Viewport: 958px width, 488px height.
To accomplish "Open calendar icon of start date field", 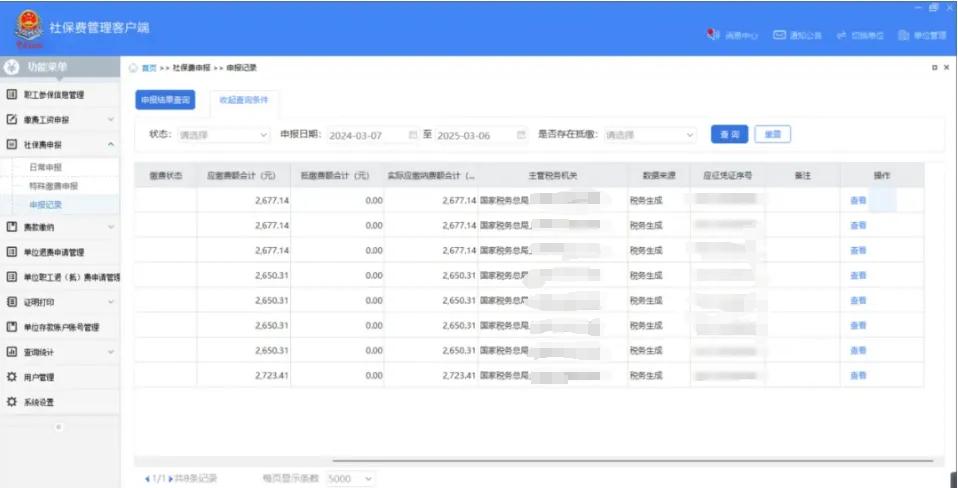I will point(413,134).
